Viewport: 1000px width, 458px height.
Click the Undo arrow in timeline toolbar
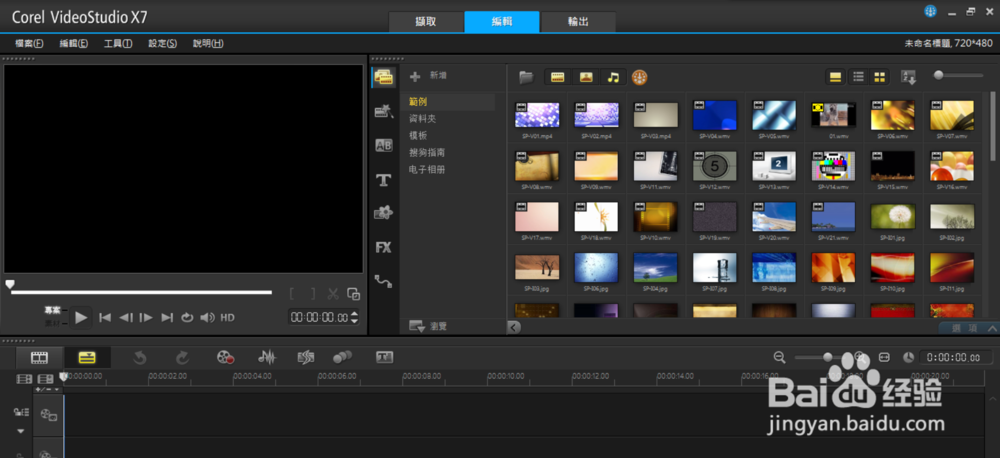(x=140, y=357)
